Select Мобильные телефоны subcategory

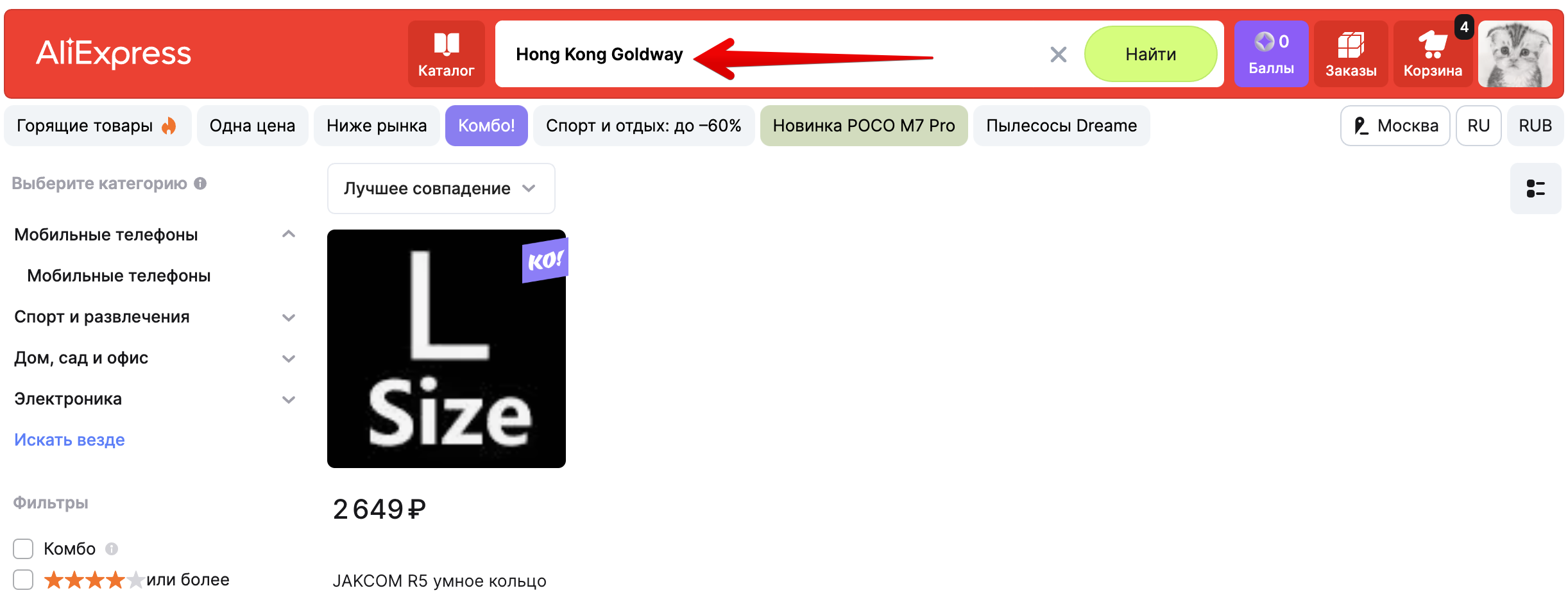[x=119, y=276]
